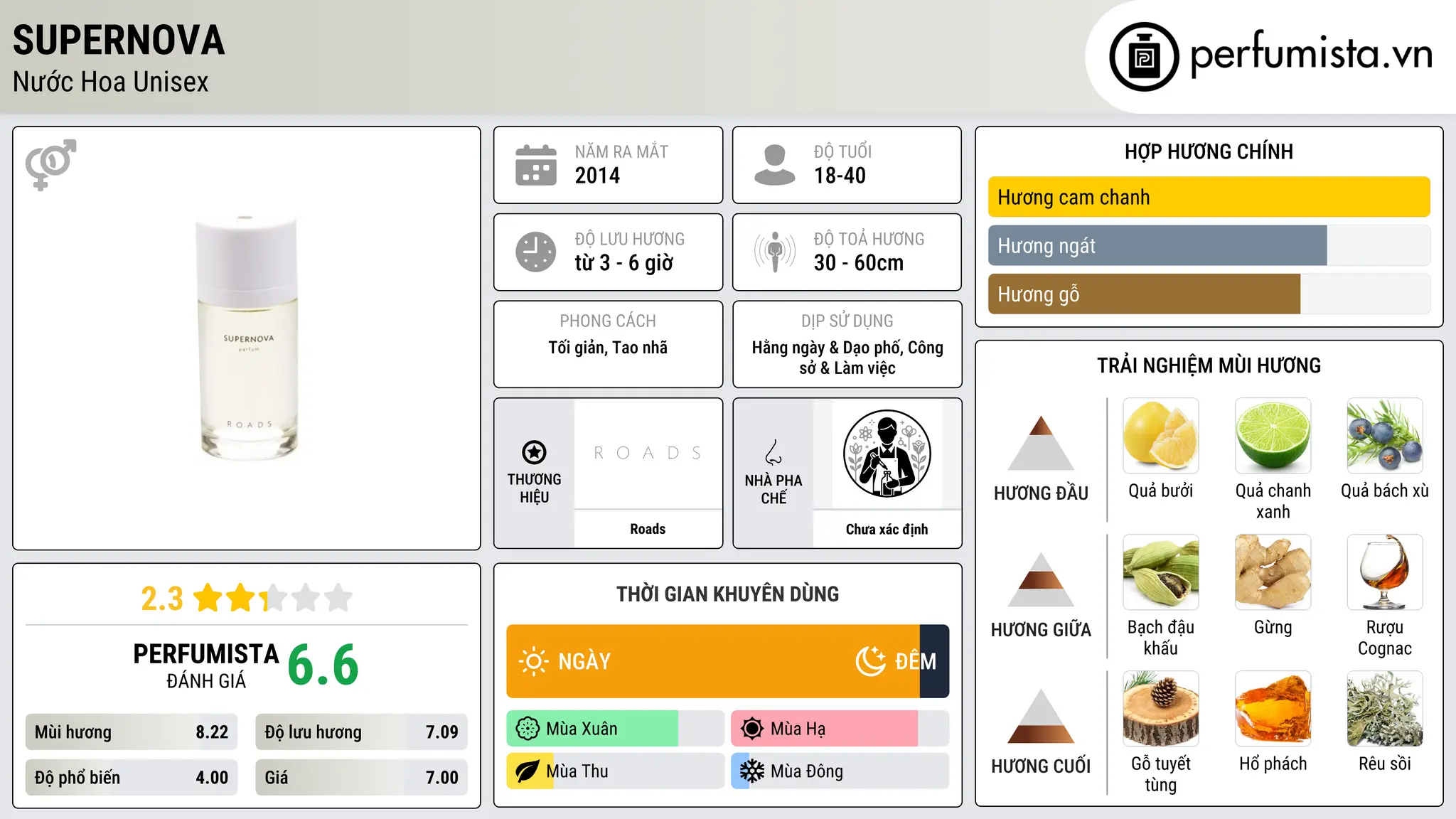Click the PERFUMISTA ĐÁNH GIÁ label
The height and width of the screenshot is (819, 1456).
coord(206,665)
